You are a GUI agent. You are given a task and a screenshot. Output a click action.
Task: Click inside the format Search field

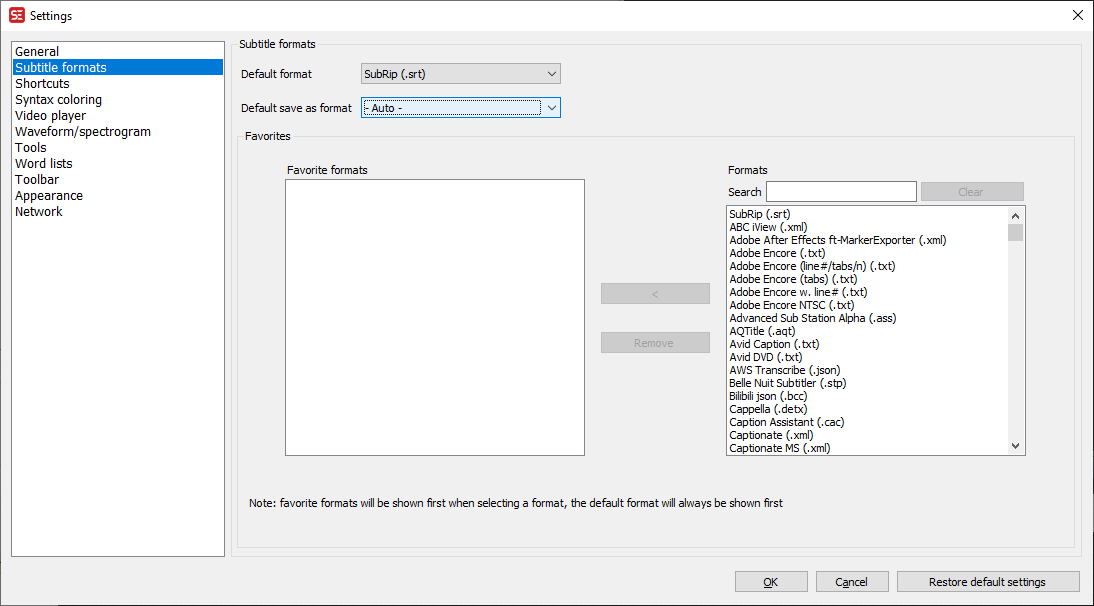(x=840, y=191)
